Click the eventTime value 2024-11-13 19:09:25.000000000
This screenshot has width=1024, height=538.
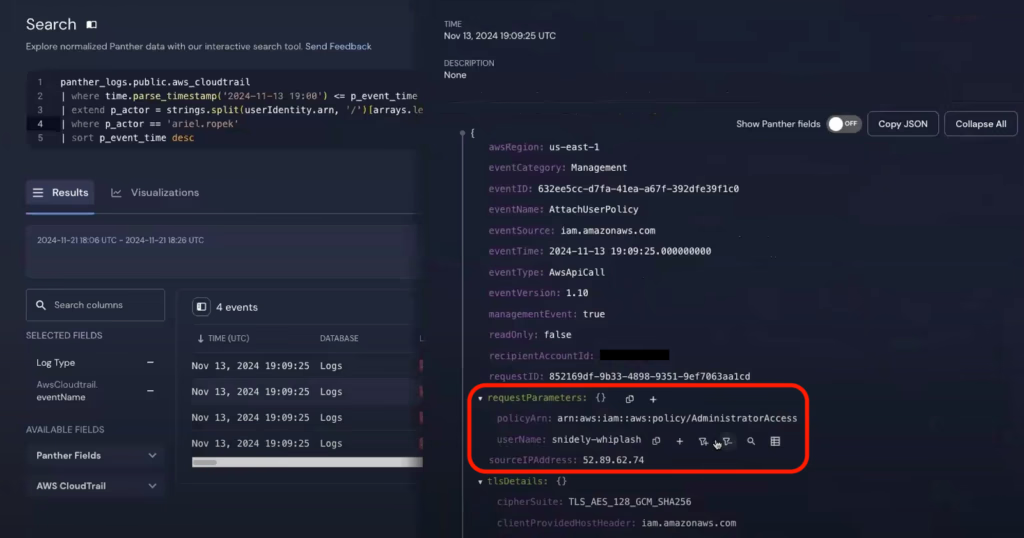(630, 251)
